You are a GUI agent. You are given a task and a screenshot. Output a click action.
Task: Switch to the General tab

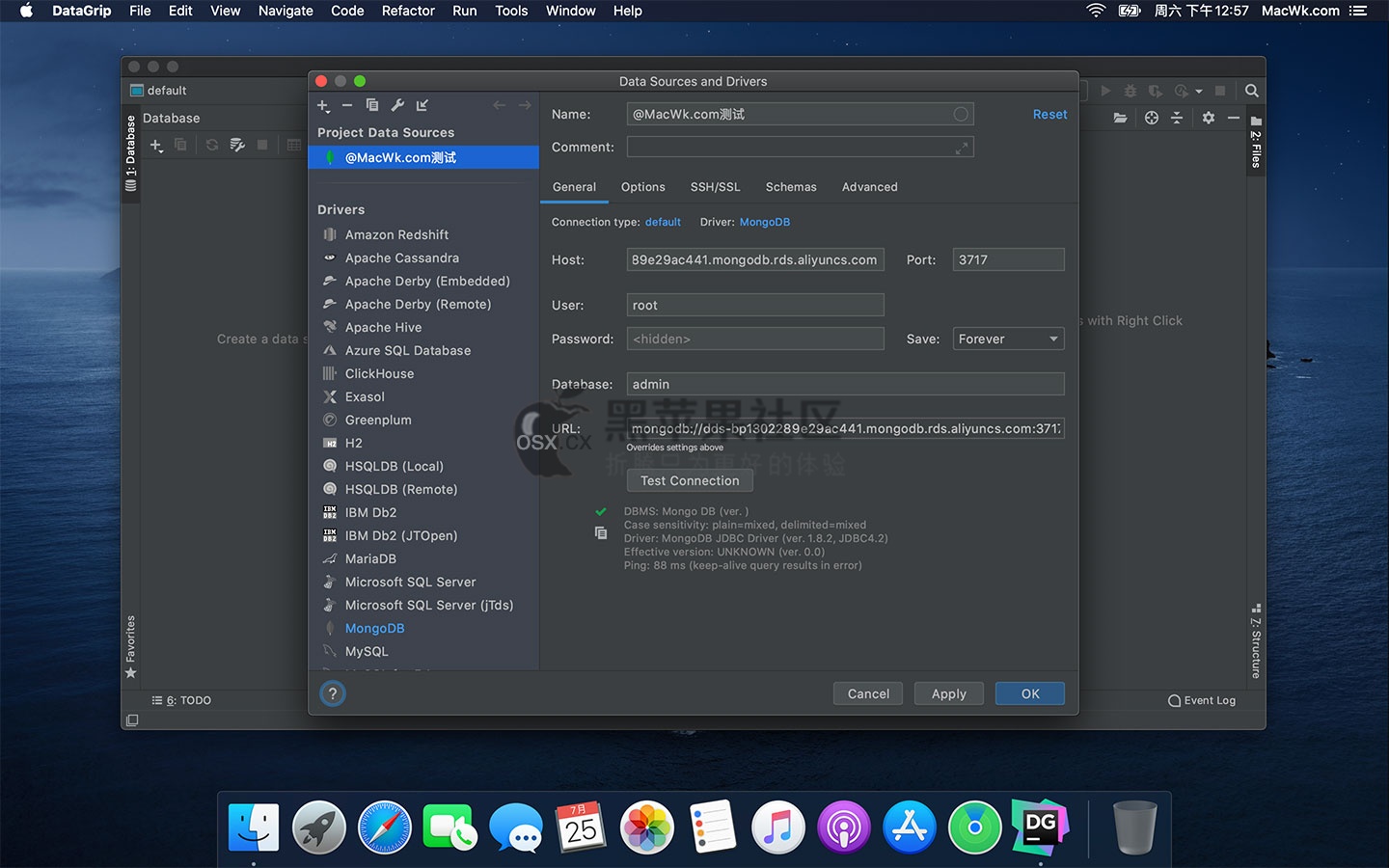(x=574, y=187)
